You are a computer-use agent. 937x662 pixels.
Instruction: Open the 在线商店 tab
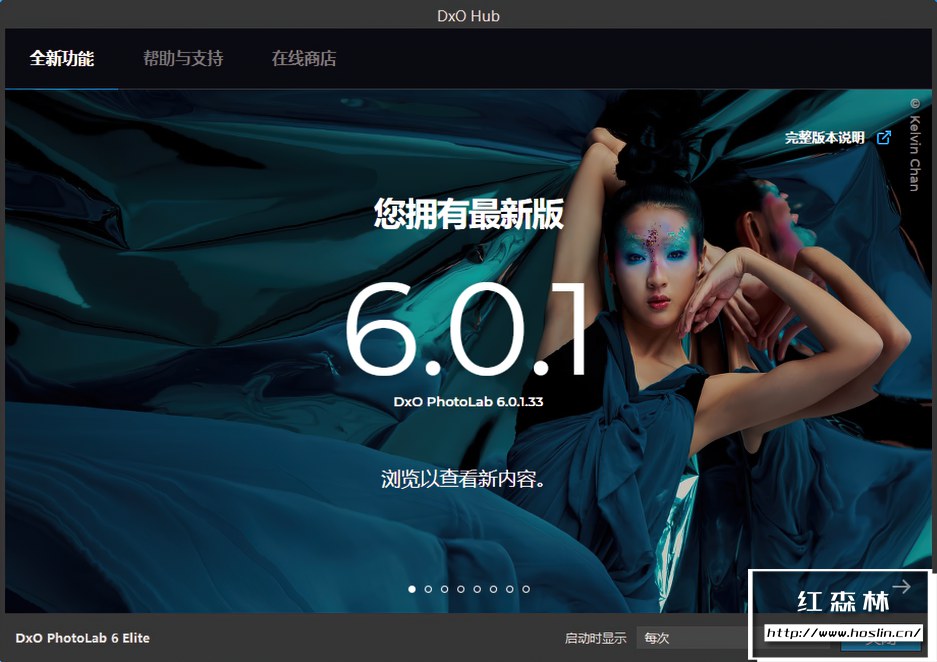(304, 59)
